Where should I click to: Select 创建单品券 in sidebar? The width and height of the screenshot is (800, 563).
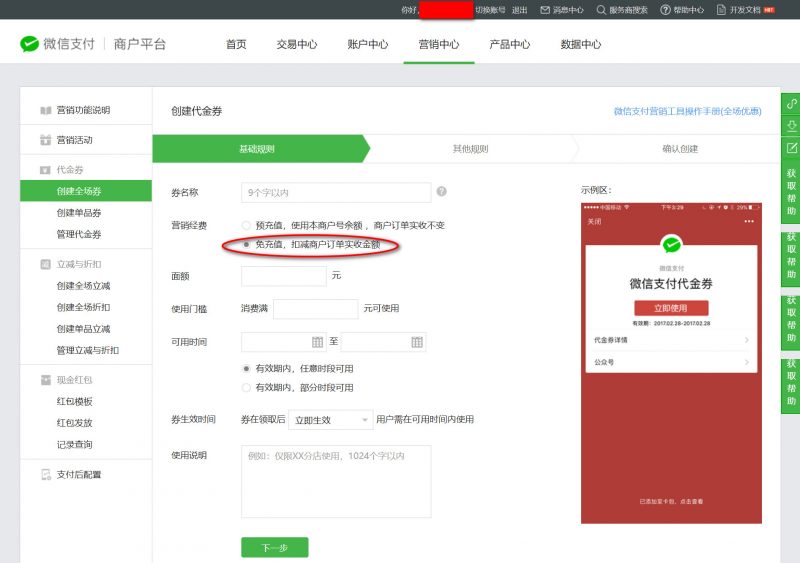(x=79, y=213)
